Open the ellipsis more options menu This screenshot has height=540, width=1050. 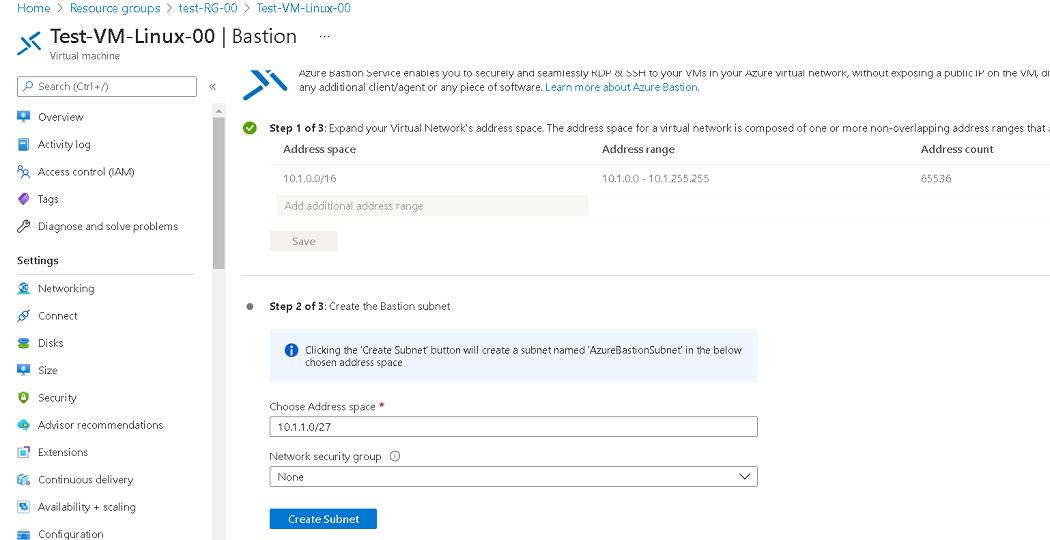pyautogui.click(x=325, y=37)
